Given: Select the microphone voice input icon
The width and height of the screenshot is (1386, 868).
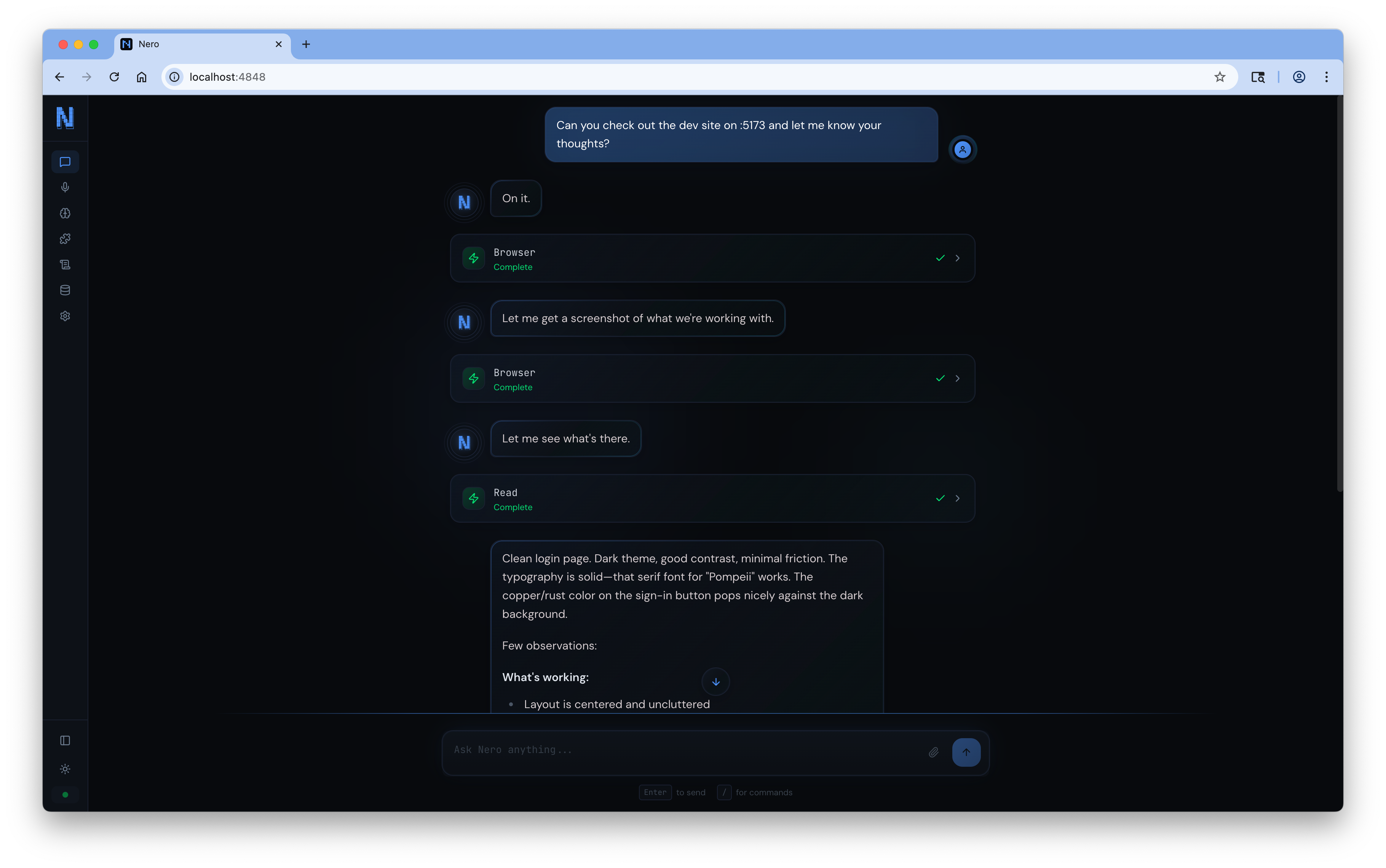Looking at the screenshot, I should tap(65, 187).
